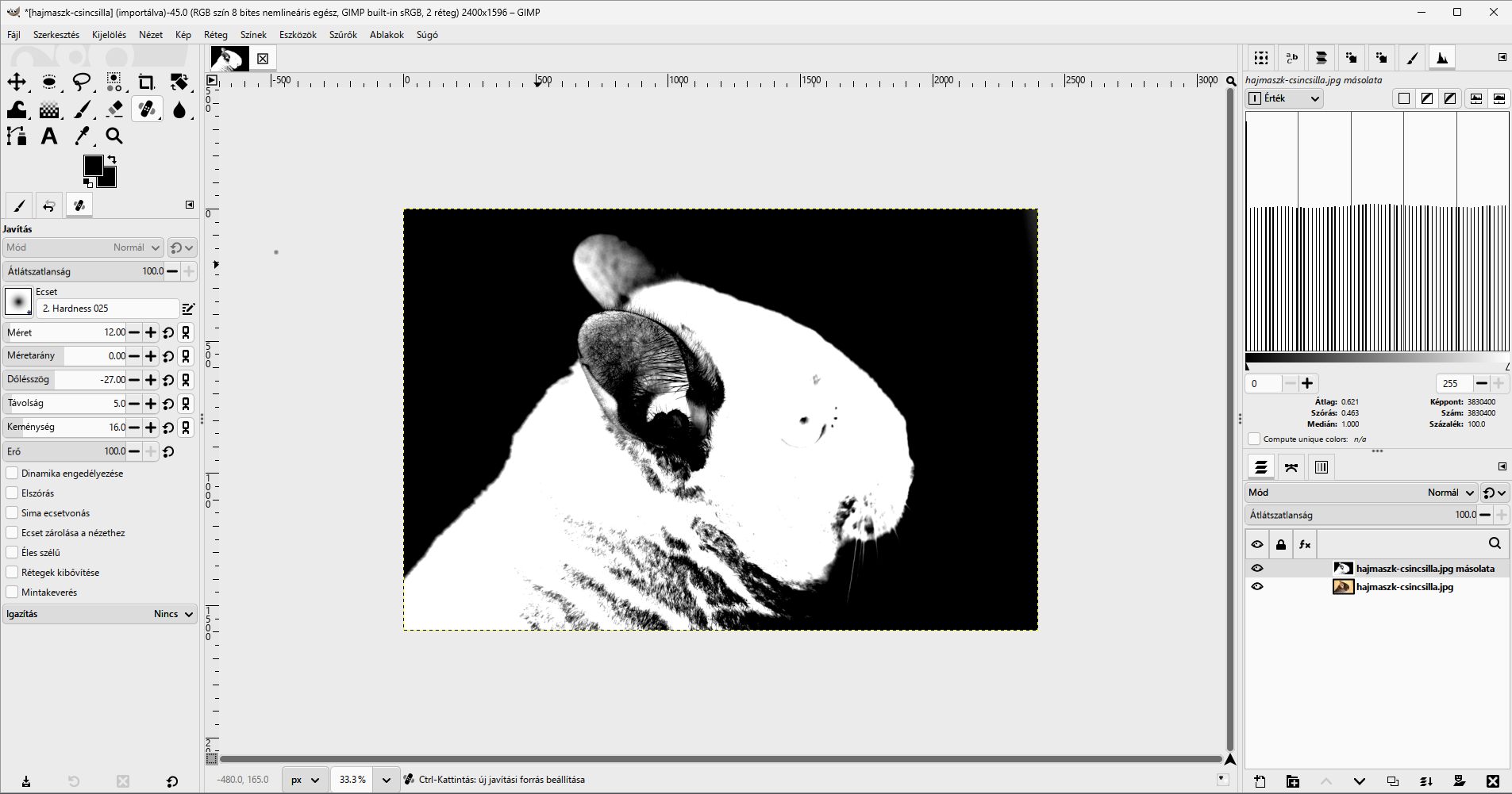The width and height of the screenshot is (1512, 794).
Task: Open the Szűrők menu
Action: coord(343,35)
